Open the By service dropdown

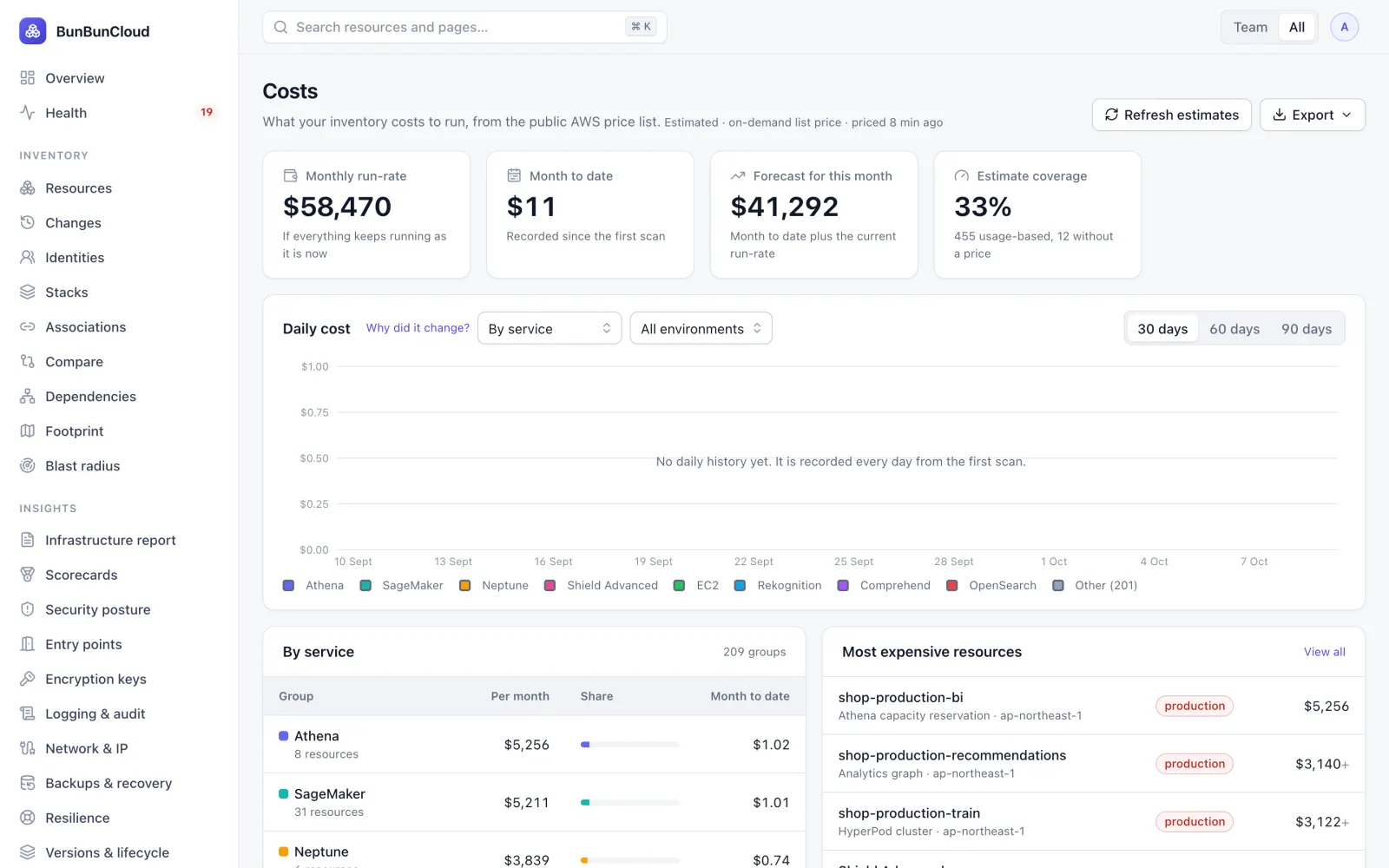click(x=550, y=328)
